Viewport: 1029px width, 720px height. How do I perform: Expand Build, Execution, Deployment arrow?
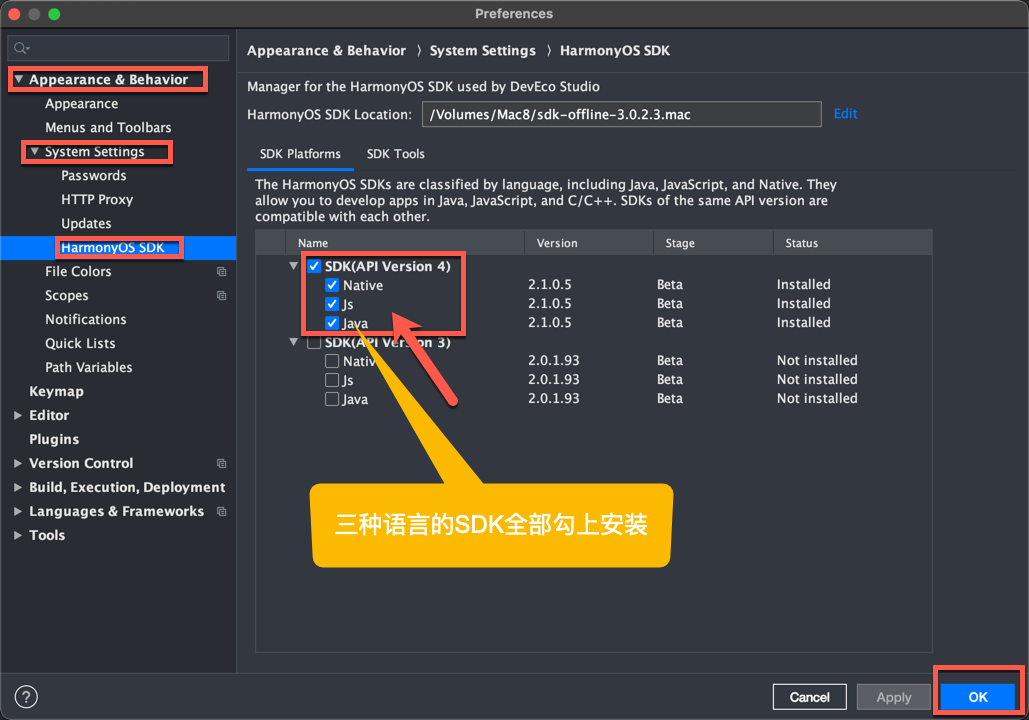(18, 487)
